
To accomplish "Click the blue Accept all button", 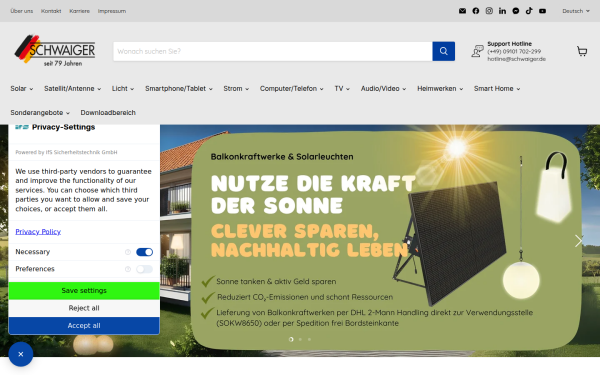I will click(x=84, y=326).
